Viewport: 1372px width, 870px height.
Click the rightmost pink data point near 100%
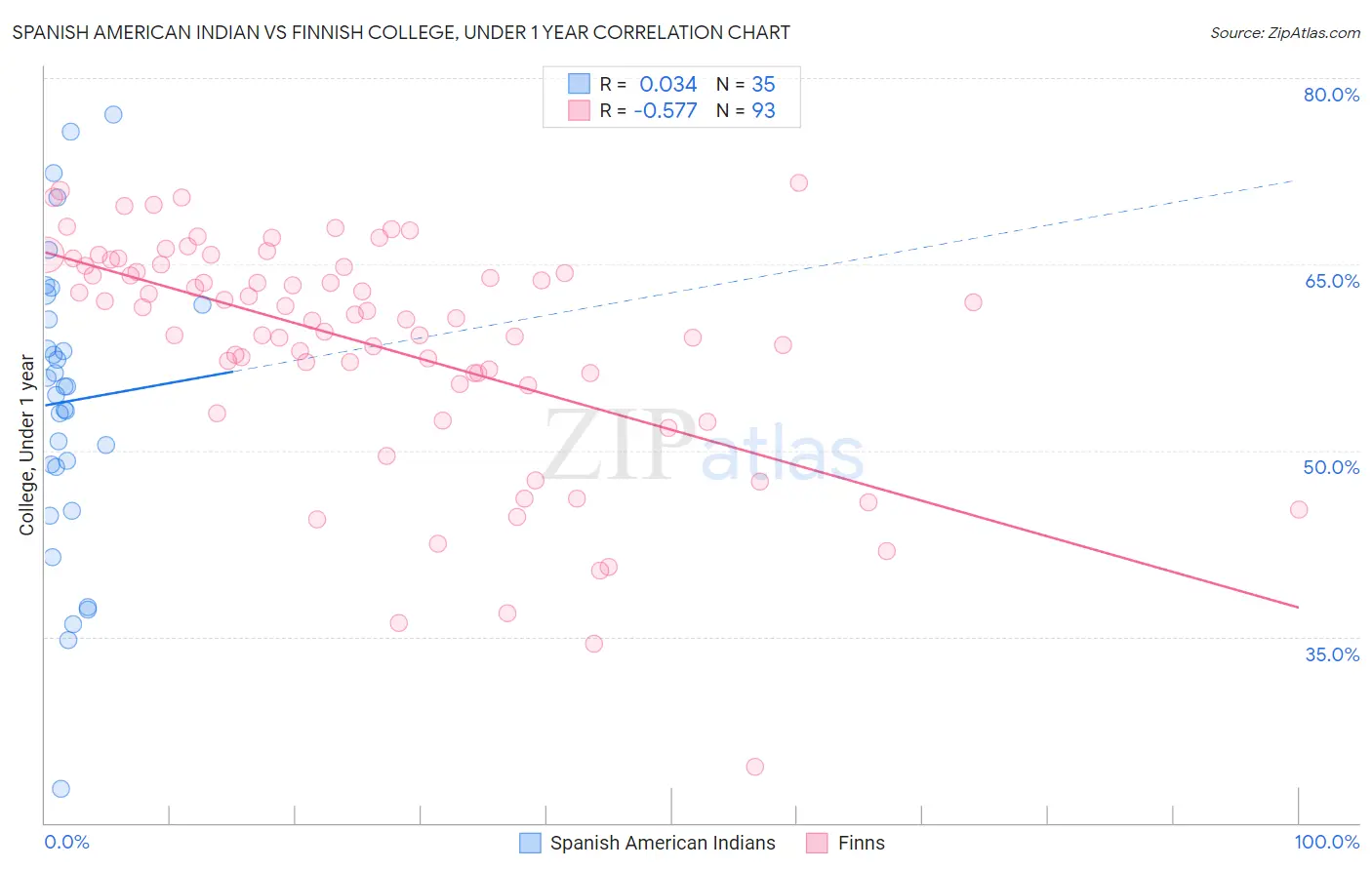(1299, 509)
